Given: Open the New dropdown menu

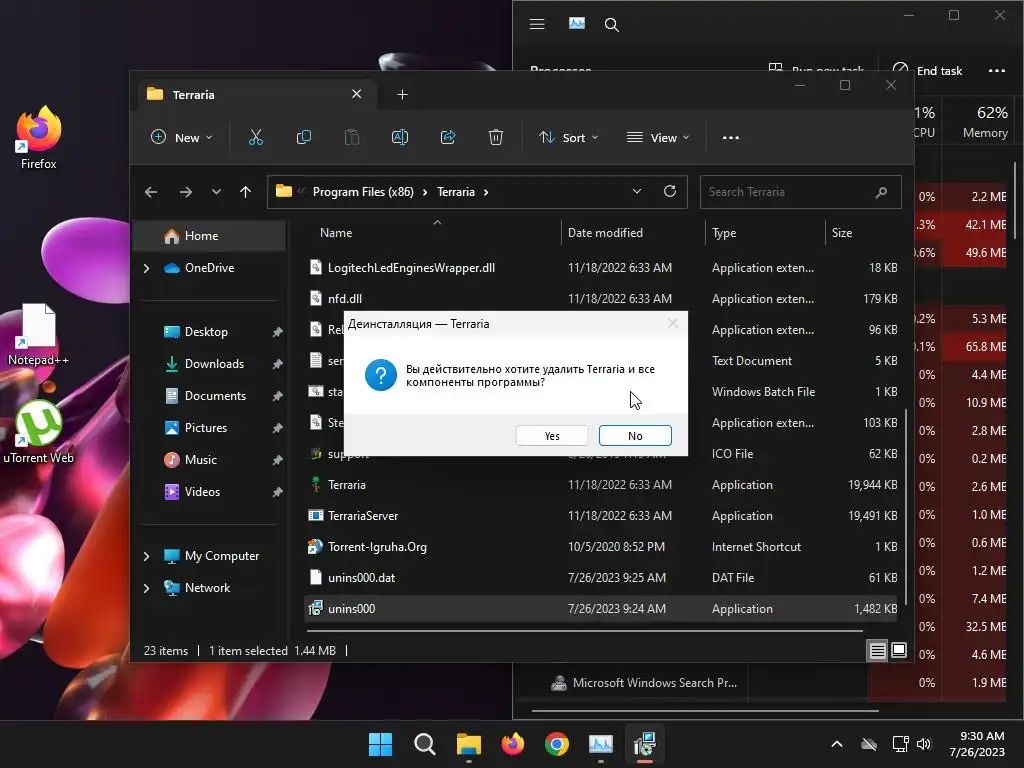Looking at the screenshot, I should click(x=182, y=137).
